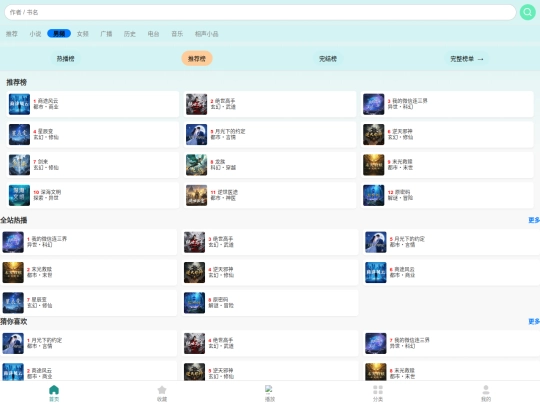The height and width of the screenshot is (405, 540).
Task: Switch to the 相声小品 category tab
Action: [x=207, y=34]
